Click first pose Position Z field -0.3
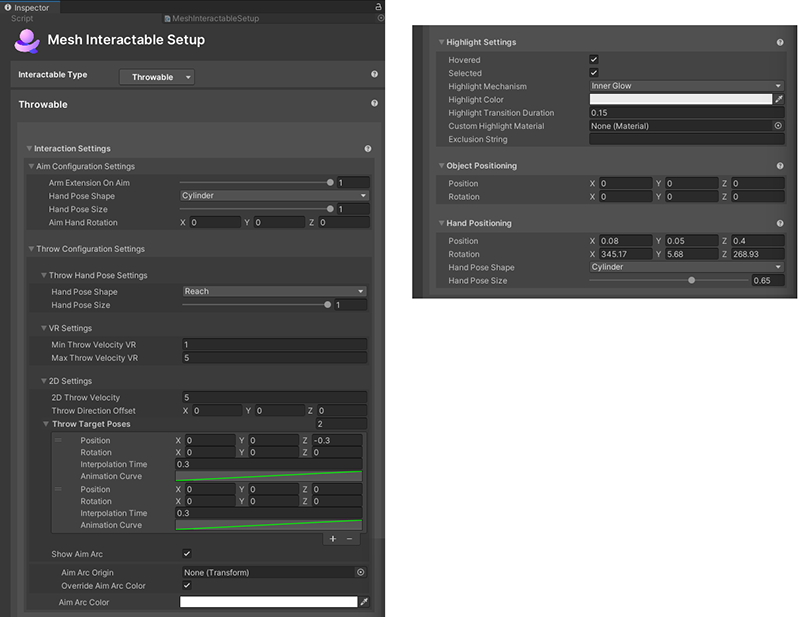The width and height of the screenshot is (800, 617). tap(337, 440)
